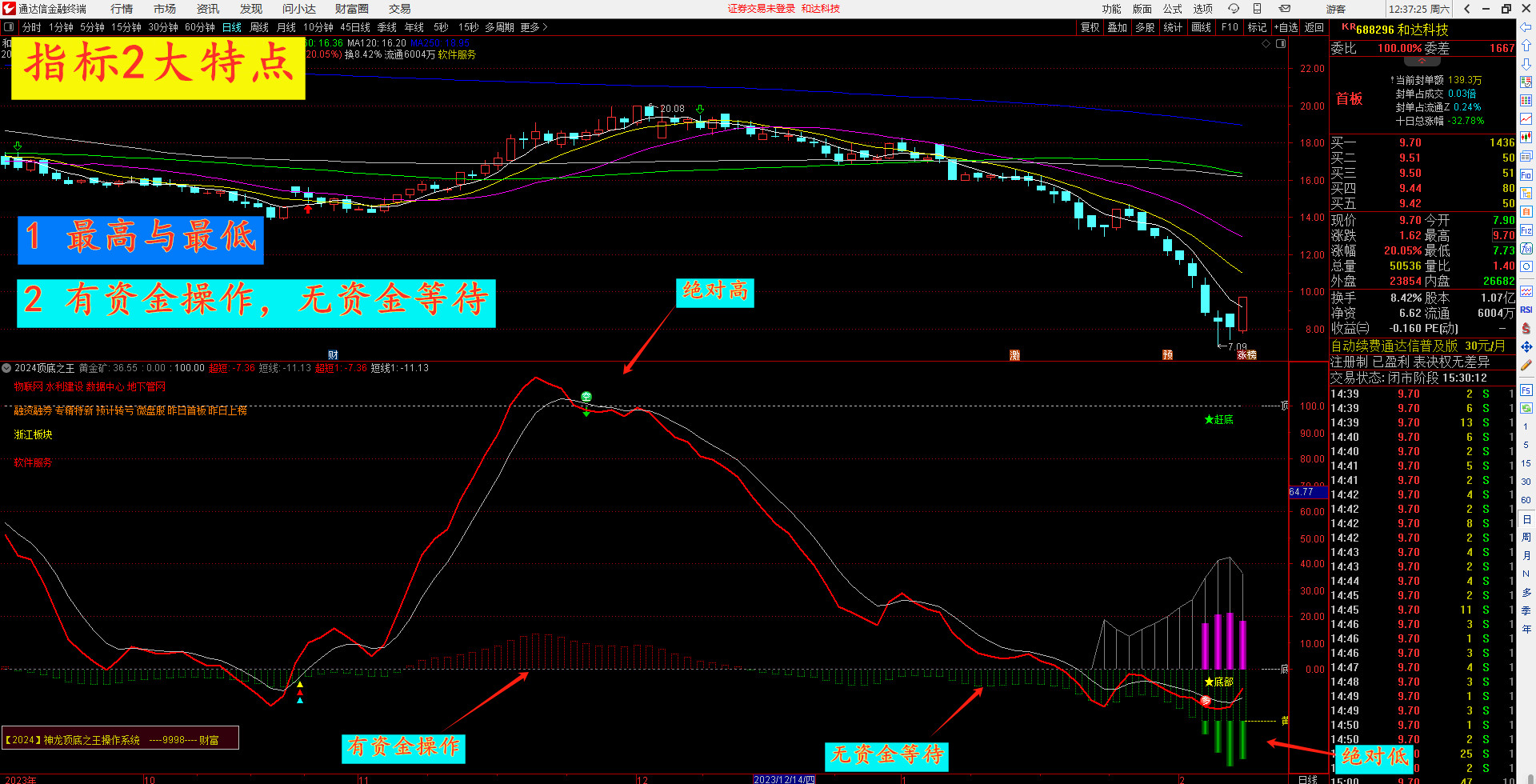Click the 2023/12/14 date marker on timeline
Screen dimensions: 1536x784
point(784,779)
